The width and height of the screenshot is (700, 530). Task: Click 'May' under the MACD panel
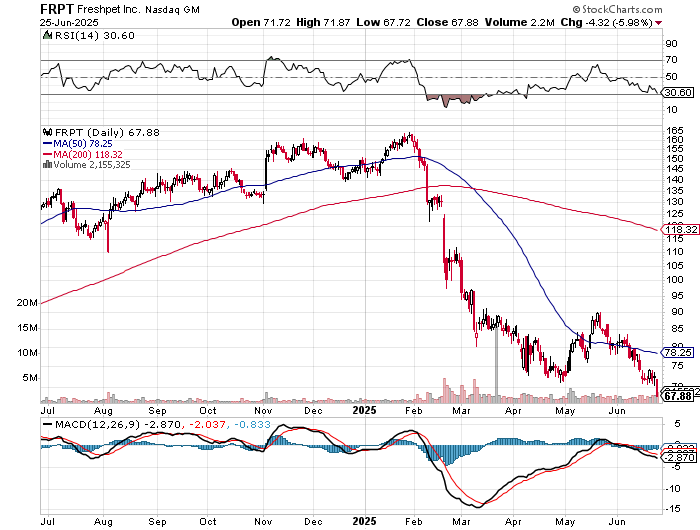(x=565, y=522)
